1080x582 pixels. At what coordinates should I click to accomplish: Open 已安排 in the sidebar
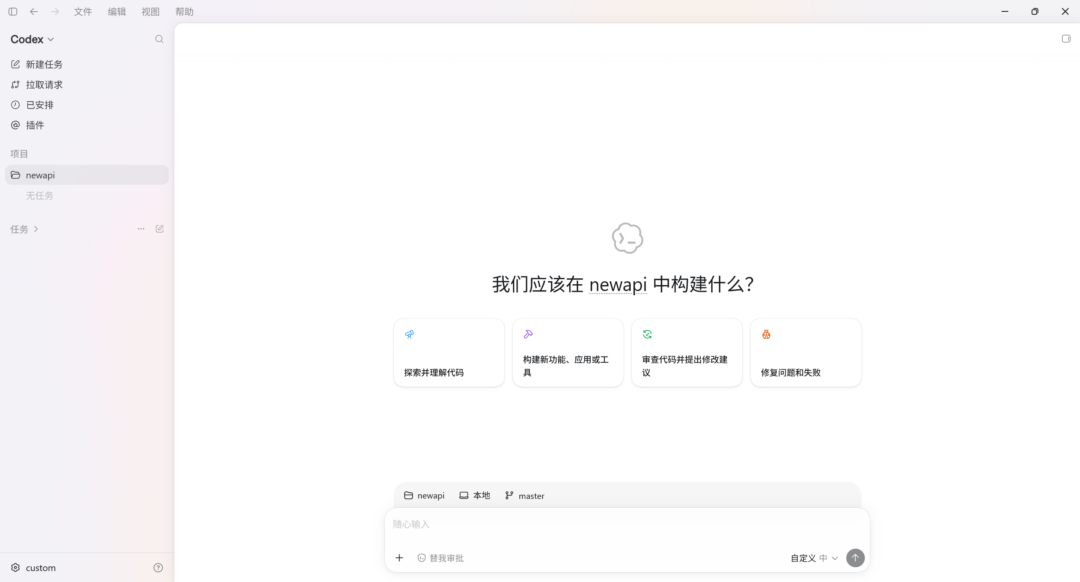click(x=87, y=105)
